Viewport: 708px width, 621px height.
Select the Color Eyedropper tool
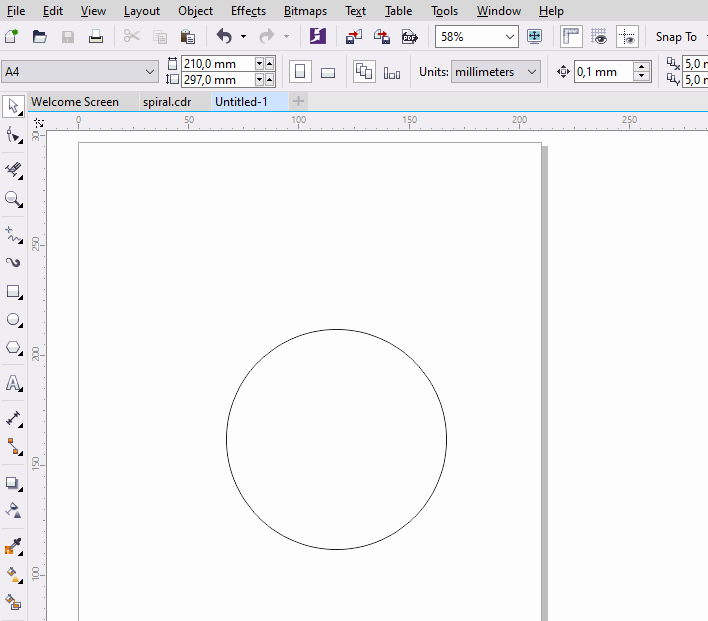click(13, 547)
